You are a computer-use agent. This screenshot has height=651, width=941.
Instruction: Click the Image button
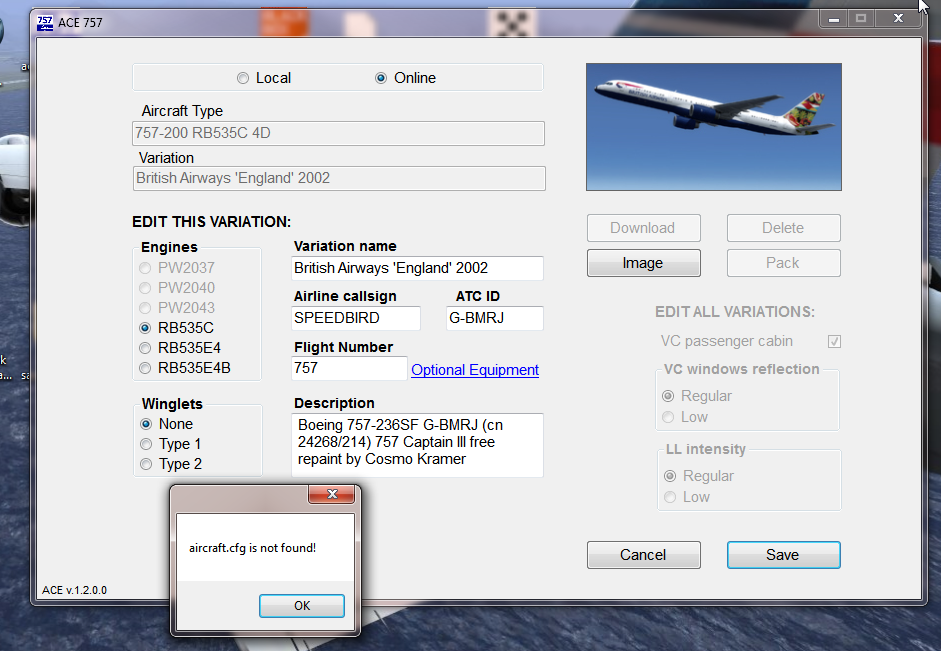[643, 263]
